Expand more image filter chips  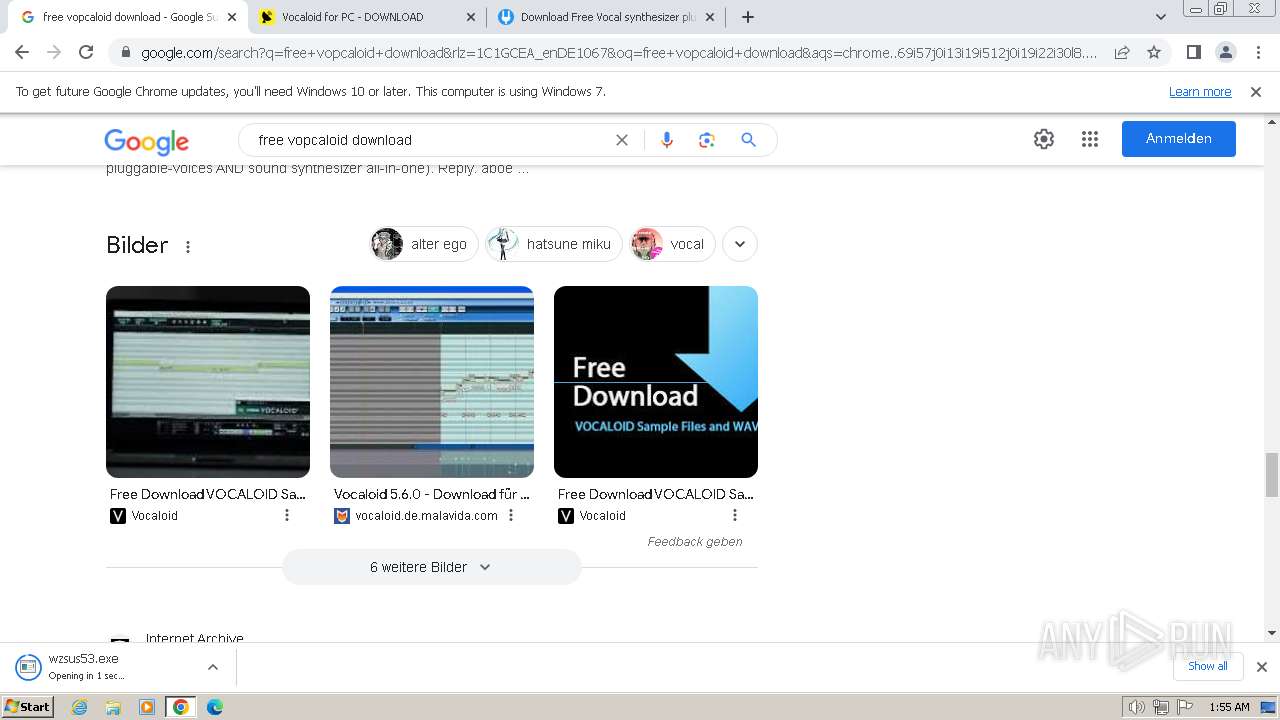740,244
